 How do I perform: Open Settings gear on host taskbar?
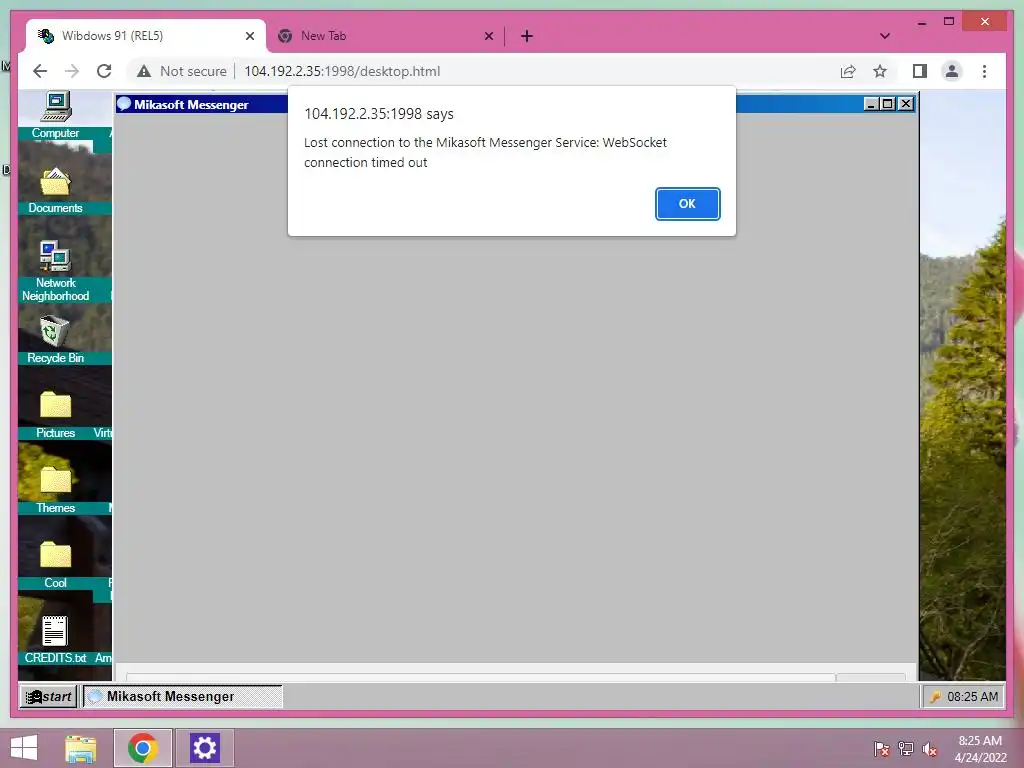pyautogui.click(x=204, y=748)
